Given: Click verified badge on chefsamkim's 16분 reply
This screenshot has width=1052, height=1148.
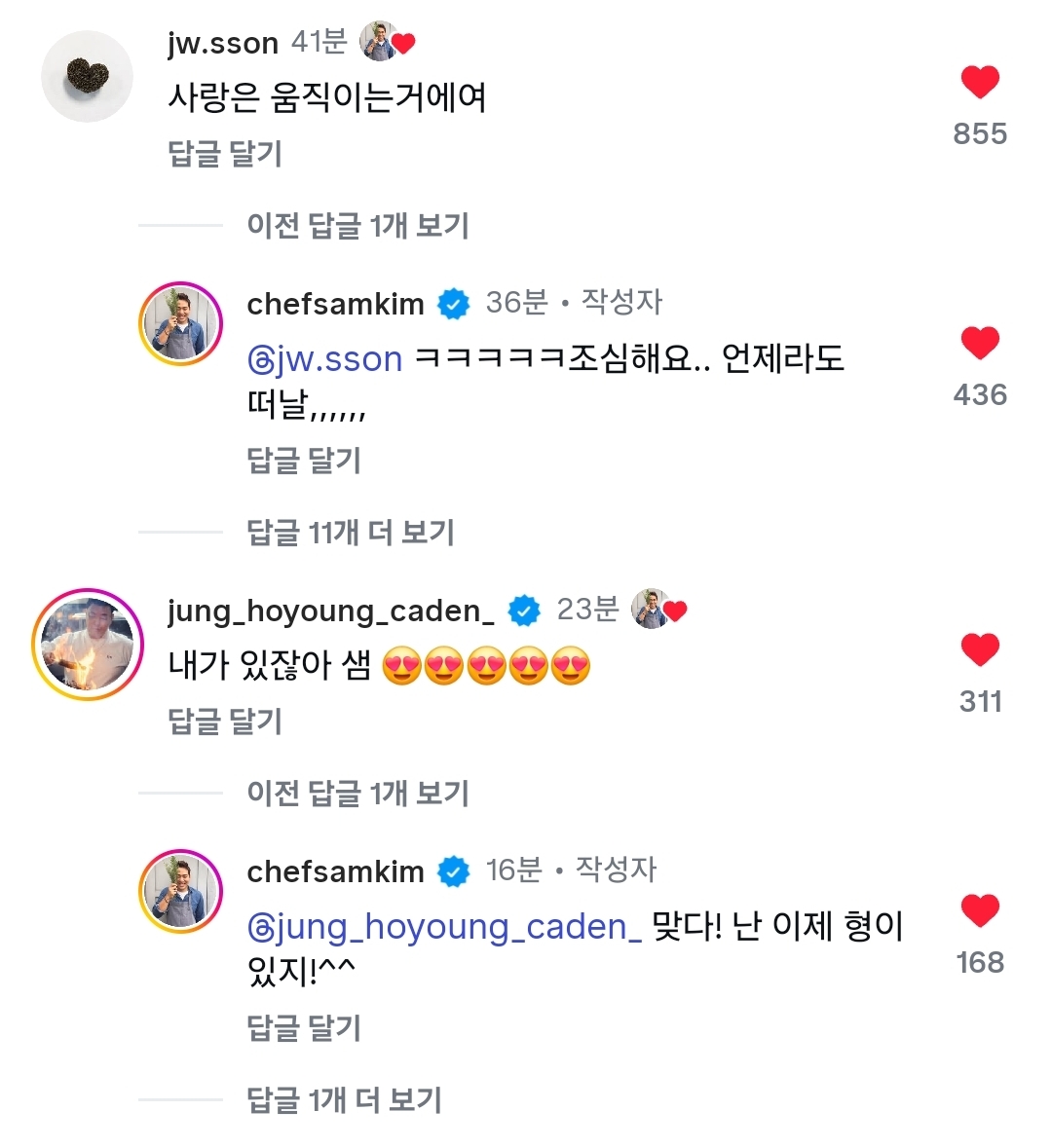Looking at the screenshot, I should pyautogui.click(x=454, y=872).
